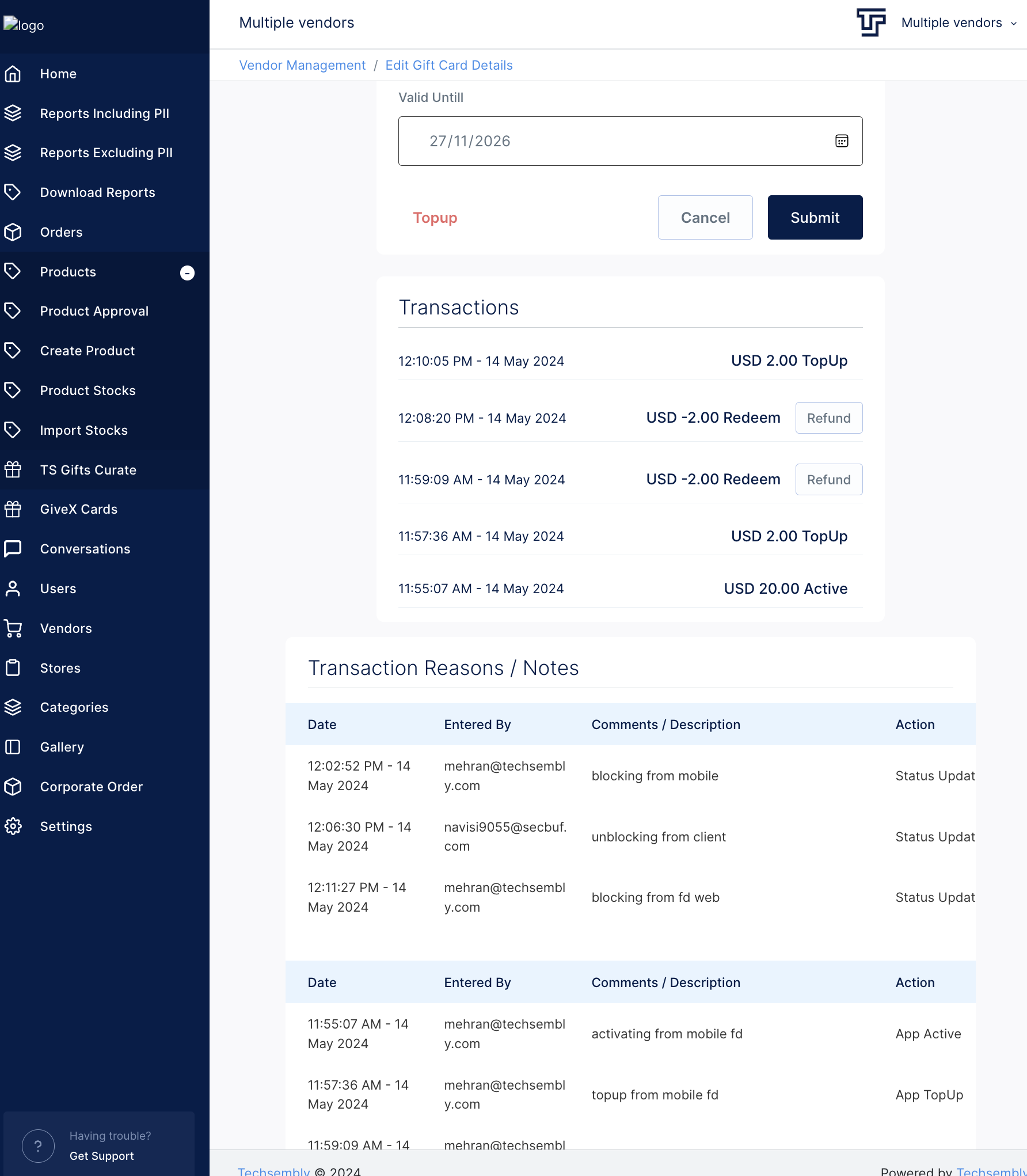Click the Create Product tag icon

click(x=13, y=351)
